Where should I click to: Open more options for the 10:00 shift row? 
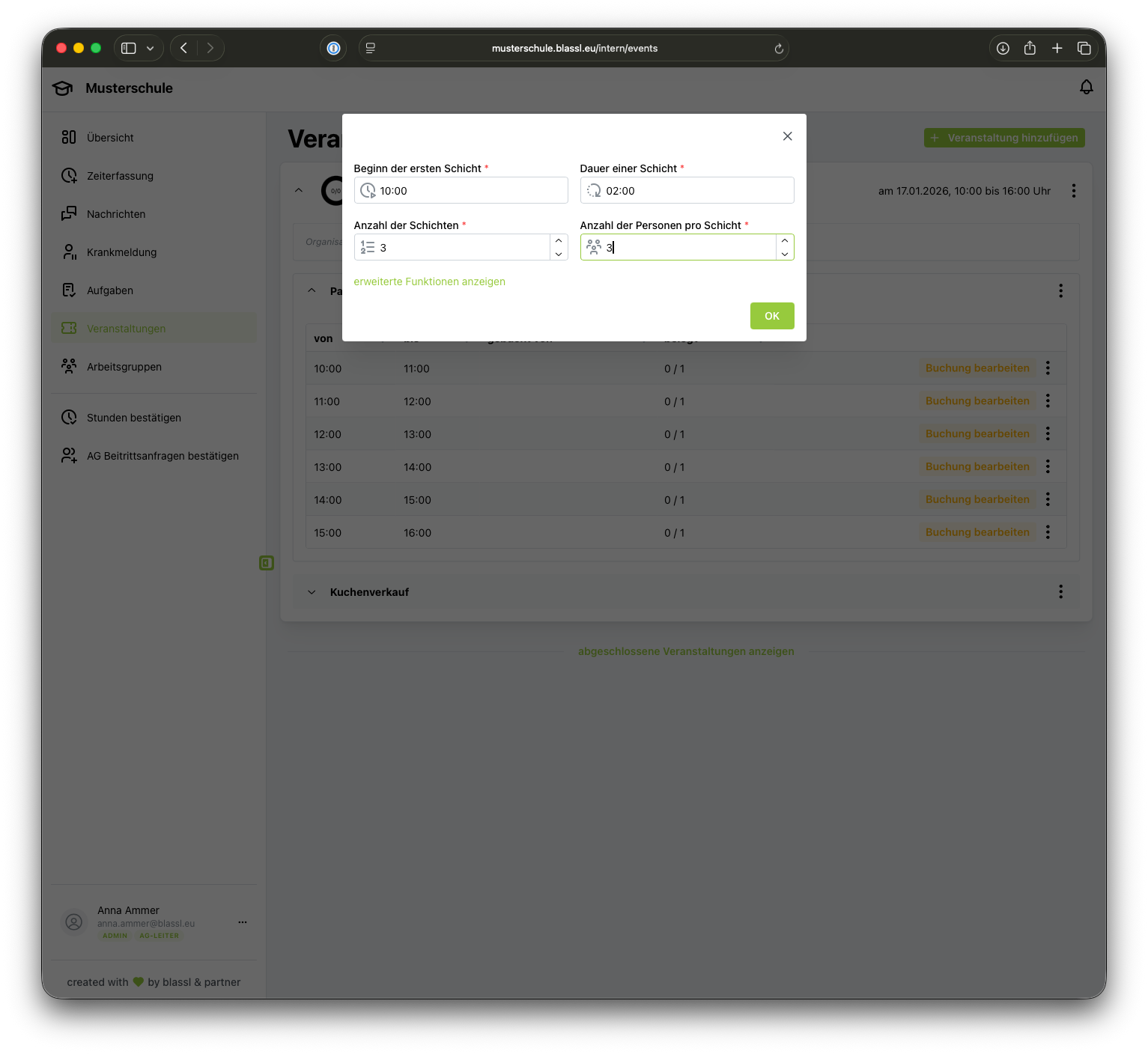point(1048,368)
